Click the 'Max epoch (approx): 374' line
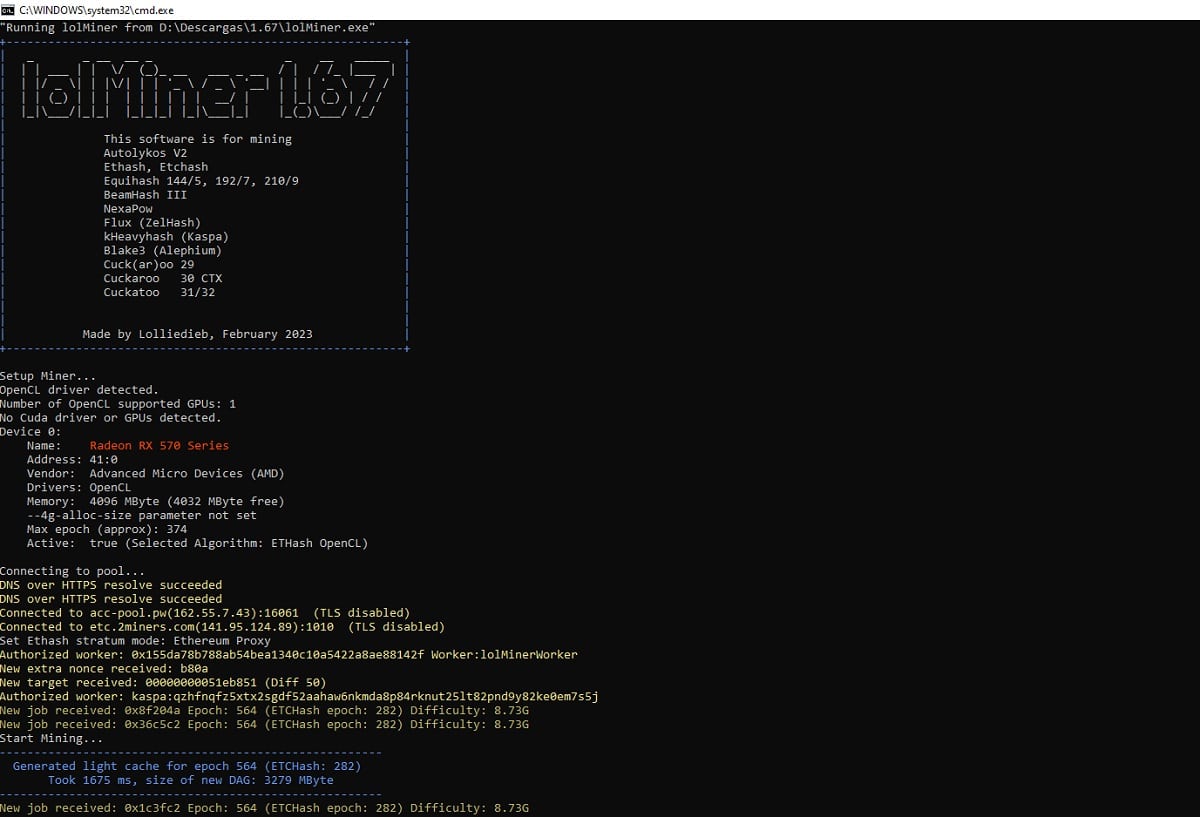The height and width of the screenshot is (817, 1200). 107,530
